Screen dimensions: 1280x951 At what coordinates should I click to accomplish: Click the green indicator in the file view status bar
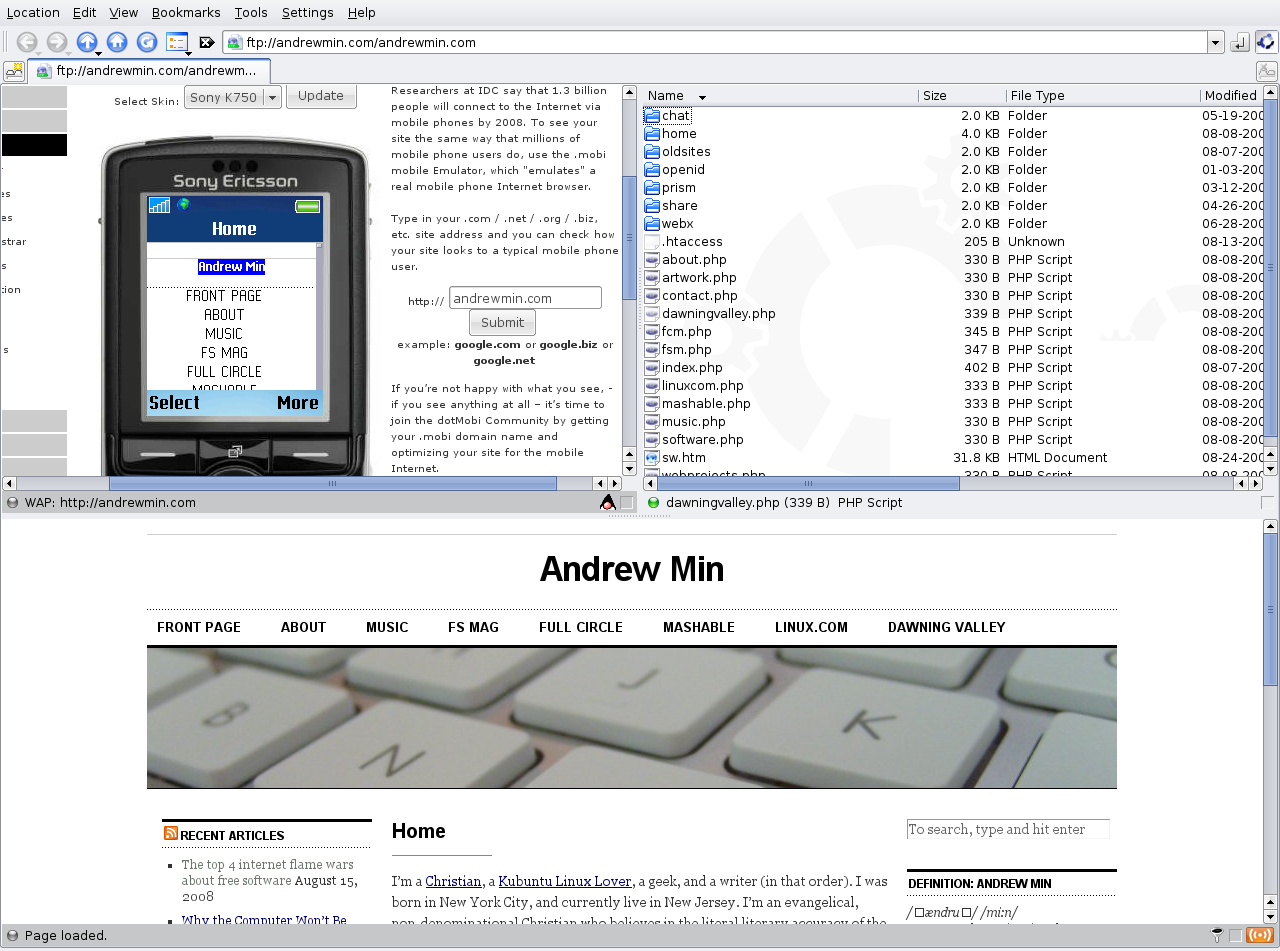[654, 503]
